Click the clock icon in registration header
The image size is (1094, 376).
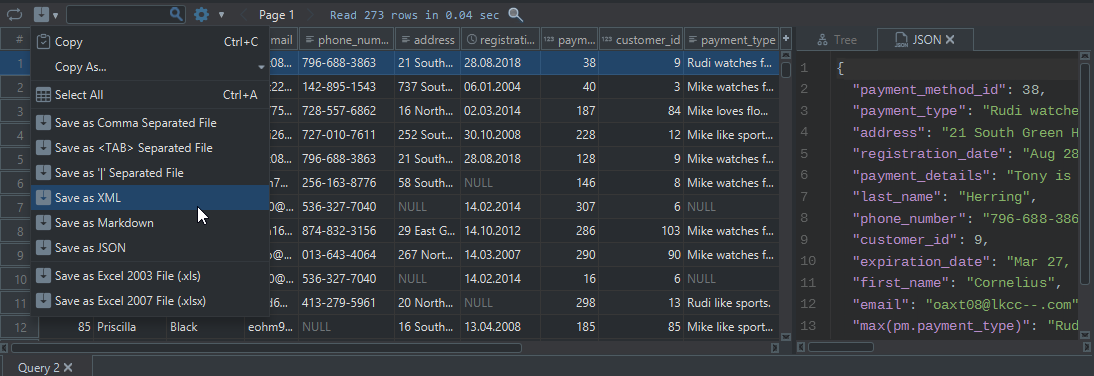(x=472, y=40)
